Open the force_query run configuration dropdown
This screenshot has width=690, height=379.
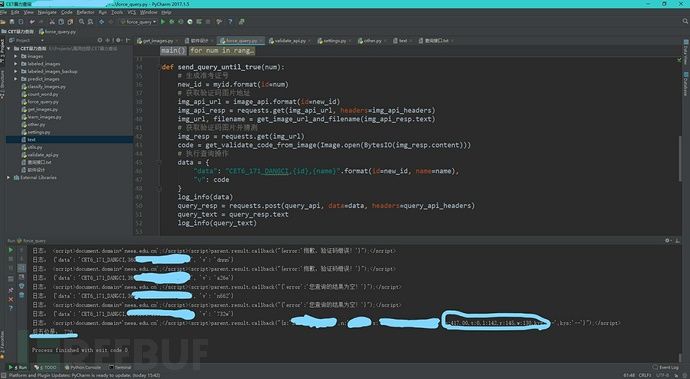pyautogui.click(x=139, y=22)
